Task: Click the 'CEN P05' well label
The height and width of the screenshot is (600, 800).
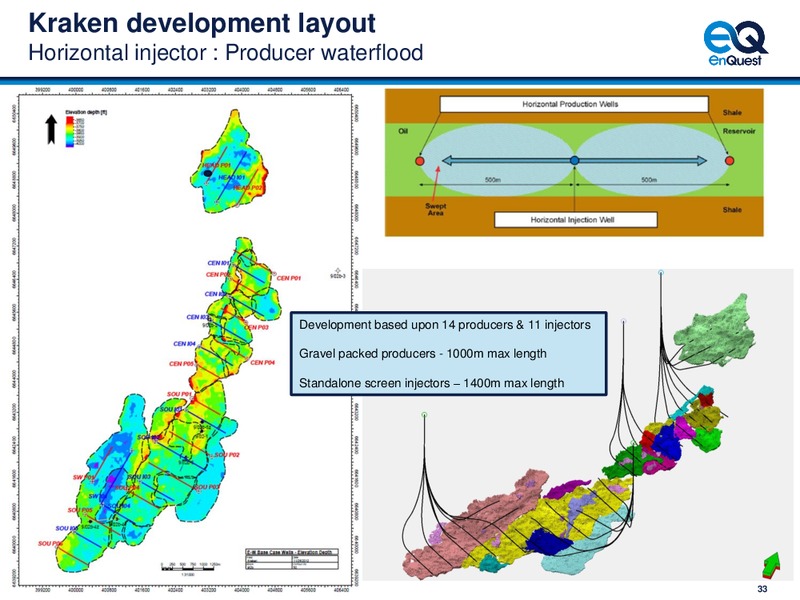Action: point(182,364)
